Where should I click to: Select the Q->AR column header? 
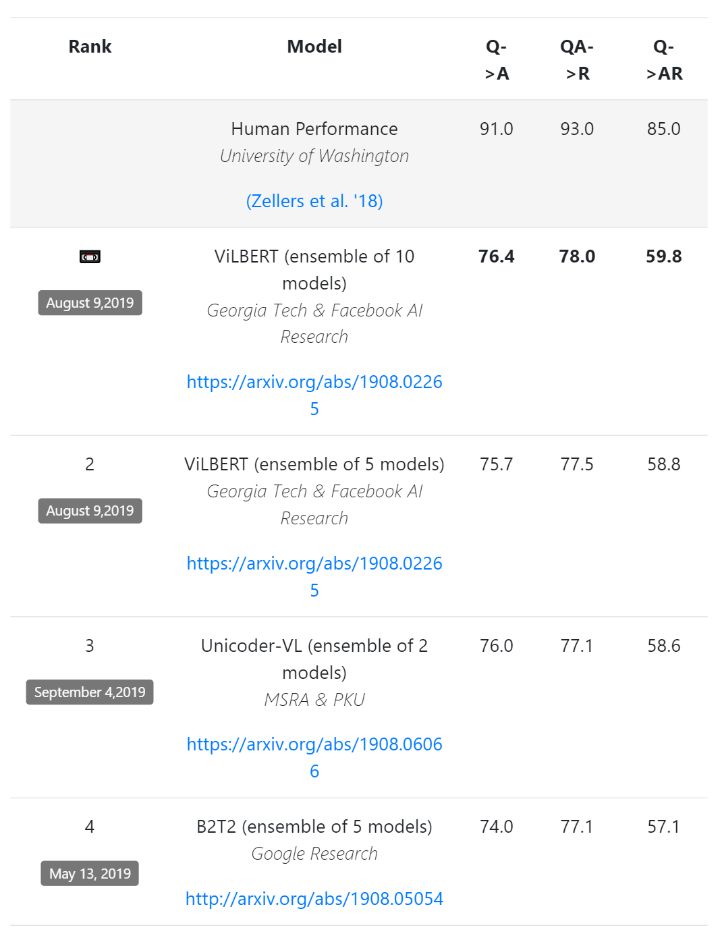coord(664,60)
